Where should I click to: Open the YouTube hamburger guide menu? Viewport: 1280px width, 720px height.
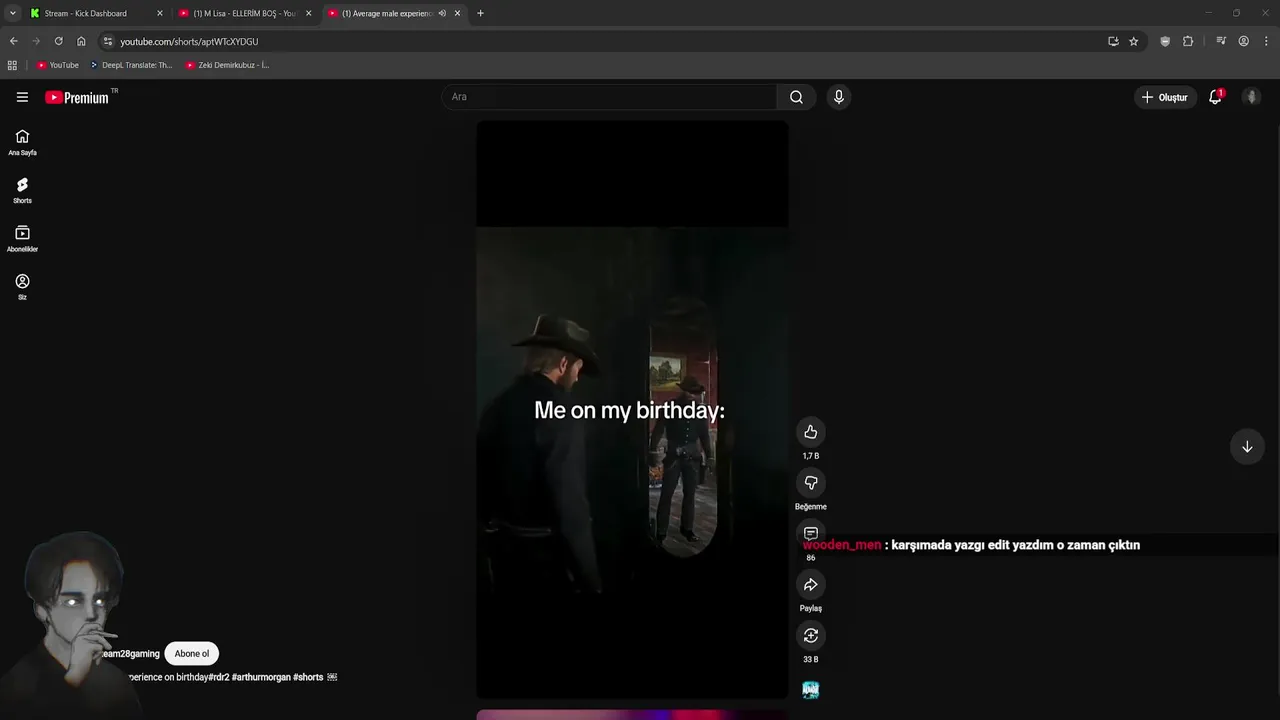tap(22, 97)
